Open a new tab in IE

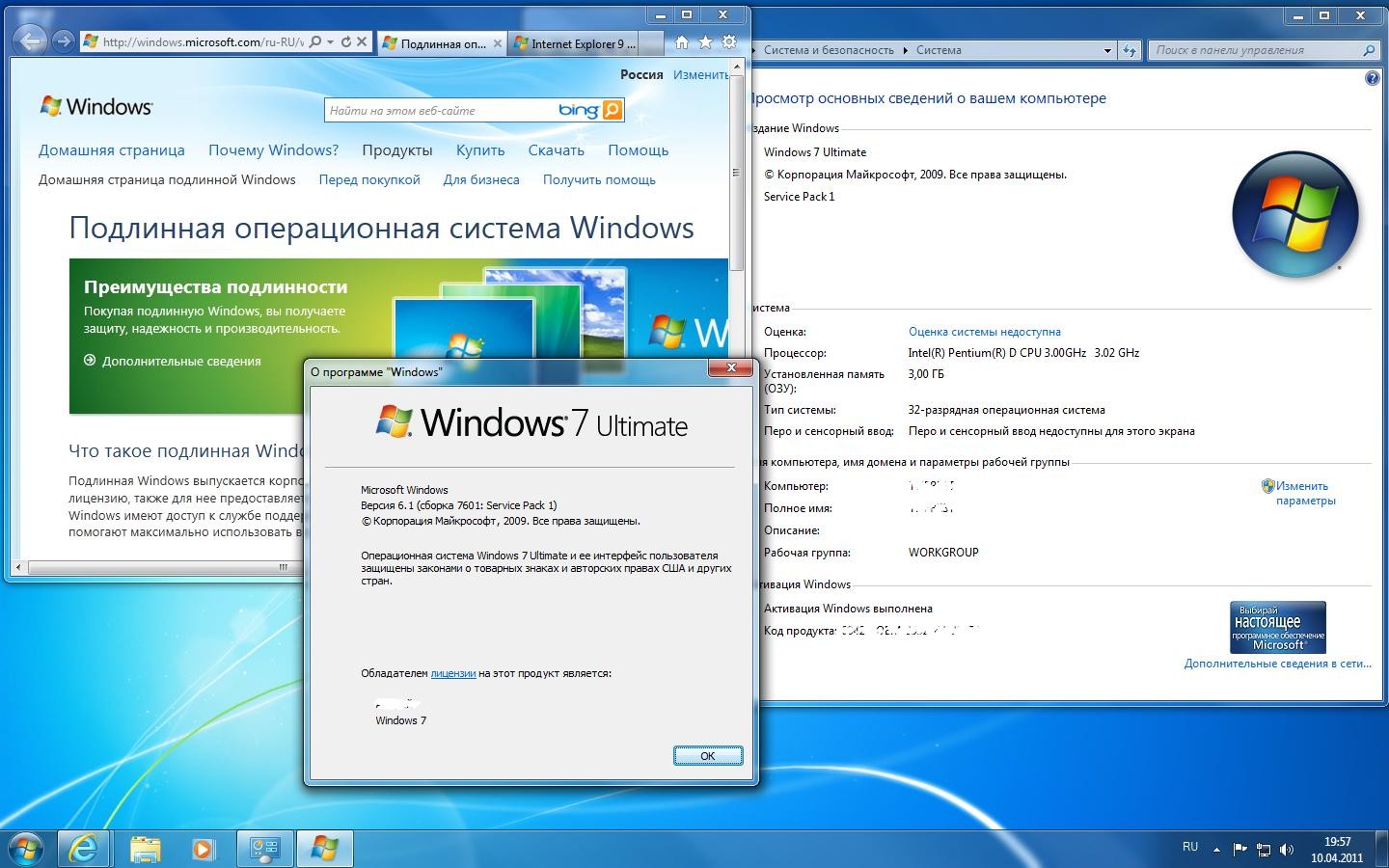click(651, 43)
